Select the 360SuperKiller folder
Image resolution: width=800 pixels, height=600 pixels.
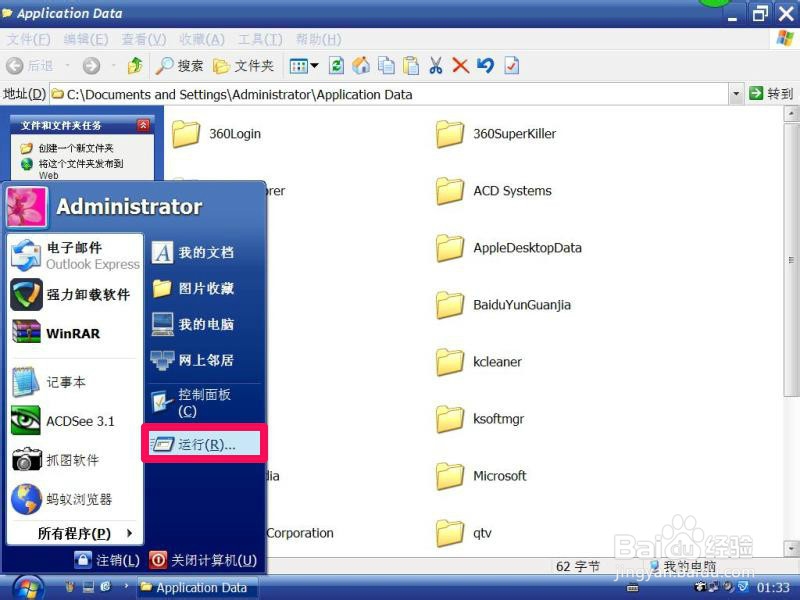(496, 134)
